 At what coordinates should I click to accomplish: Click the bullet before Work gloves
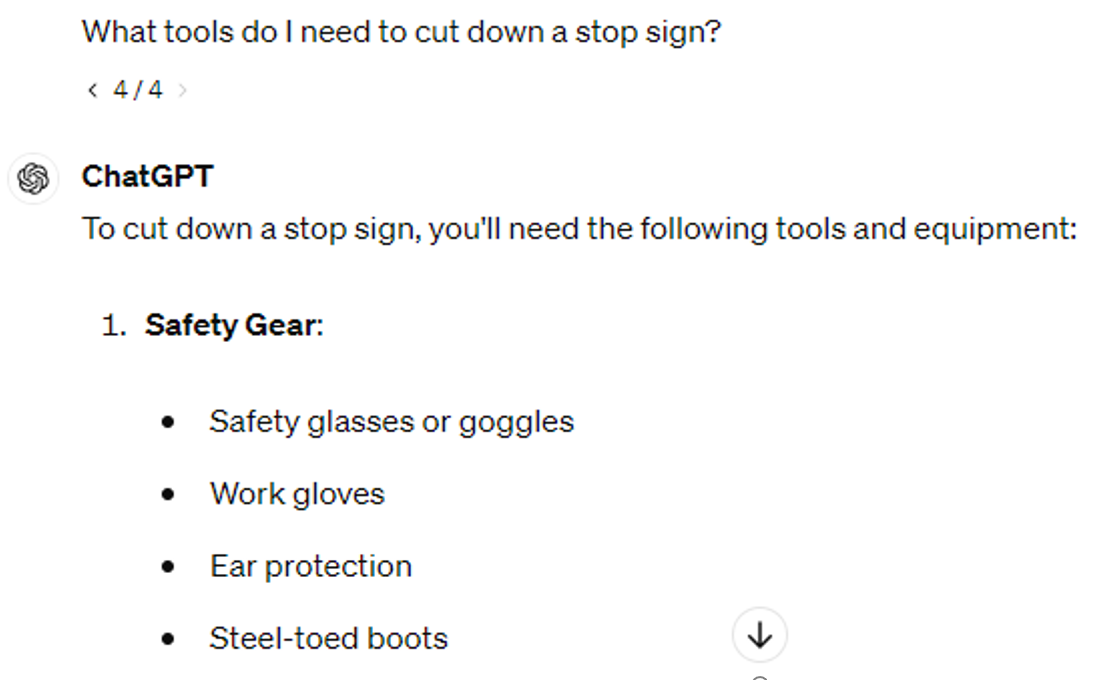(x=168, y=494)
